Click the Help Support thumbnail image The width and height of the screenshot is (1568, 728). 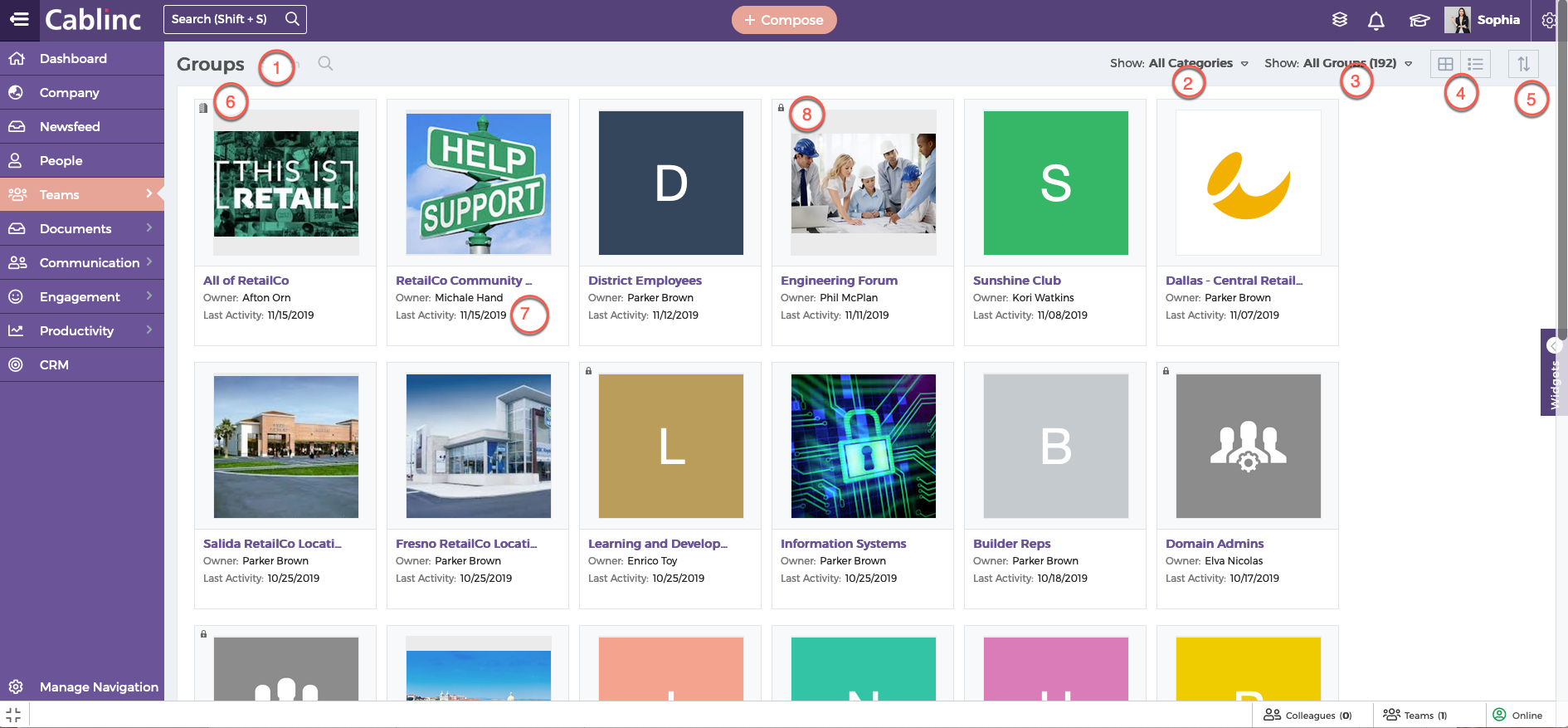tap(479, 183)
